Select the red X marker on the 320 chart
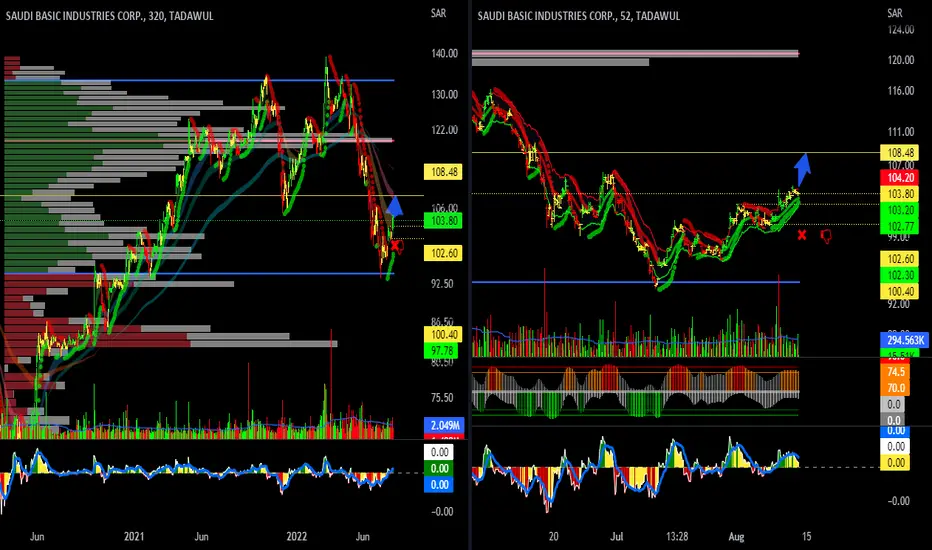This screenshot has height=550, width=932. pyautogui.click(x=395, y=246)
